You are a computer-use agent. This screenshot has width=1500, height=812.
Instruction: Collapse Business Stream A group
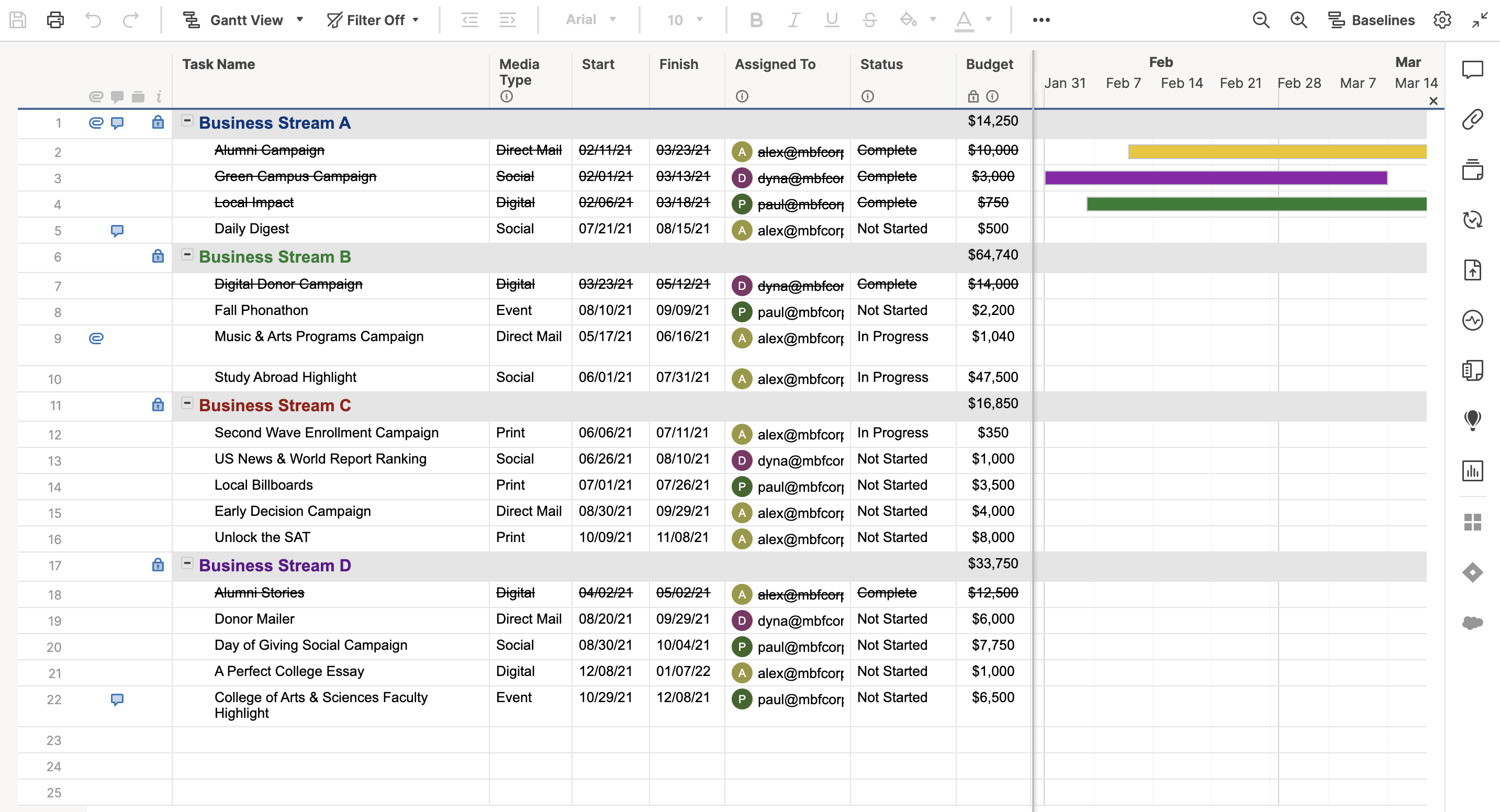[187, 120]
